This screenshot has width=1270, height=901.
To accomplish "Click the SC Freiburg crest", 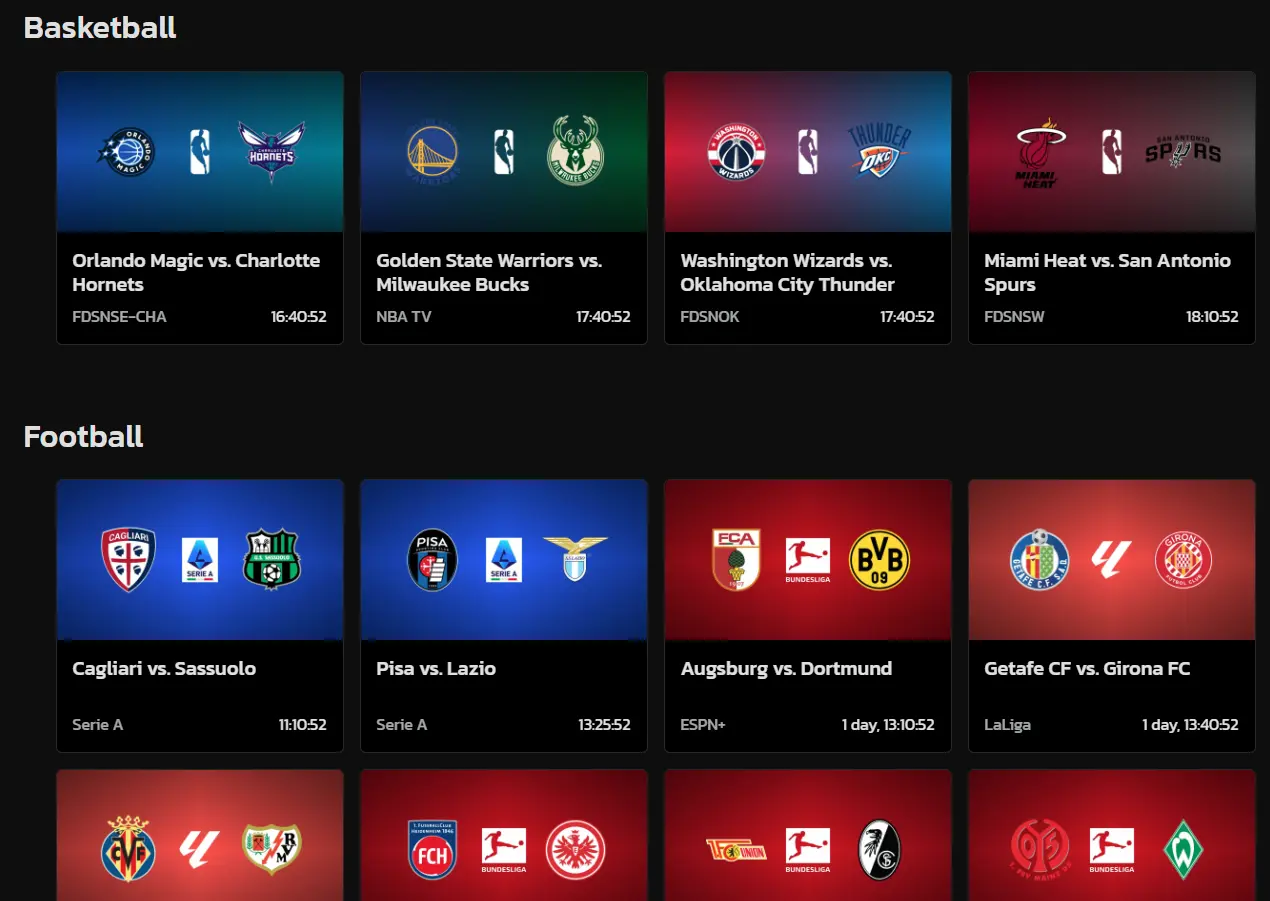I will [879, 849].
